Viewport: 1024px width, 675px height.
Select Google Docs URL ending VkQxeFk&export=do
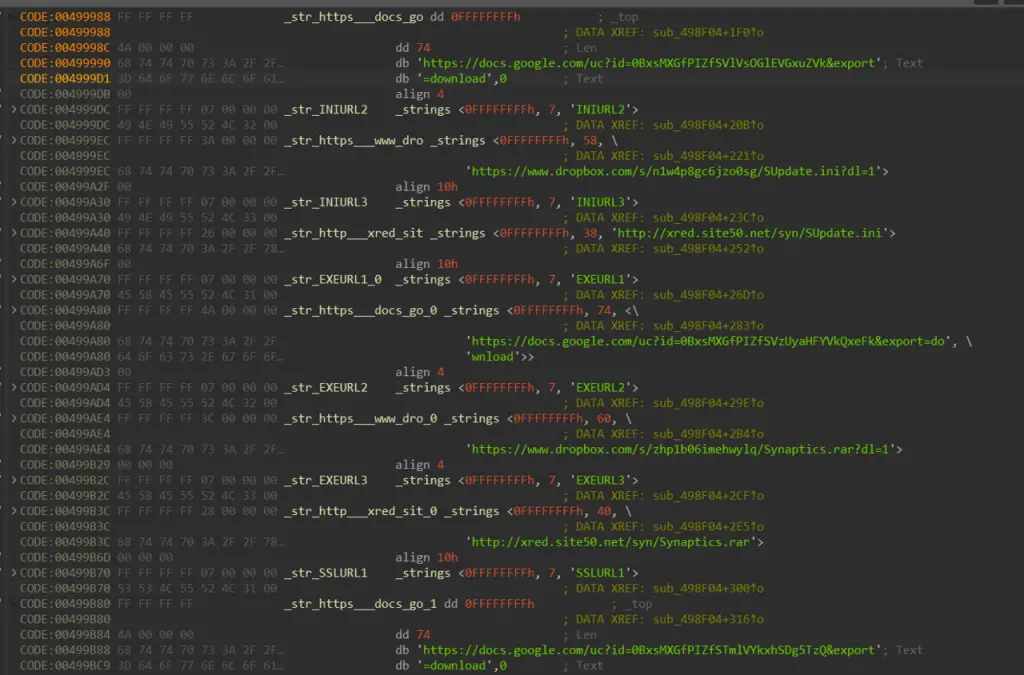(709, 341)
